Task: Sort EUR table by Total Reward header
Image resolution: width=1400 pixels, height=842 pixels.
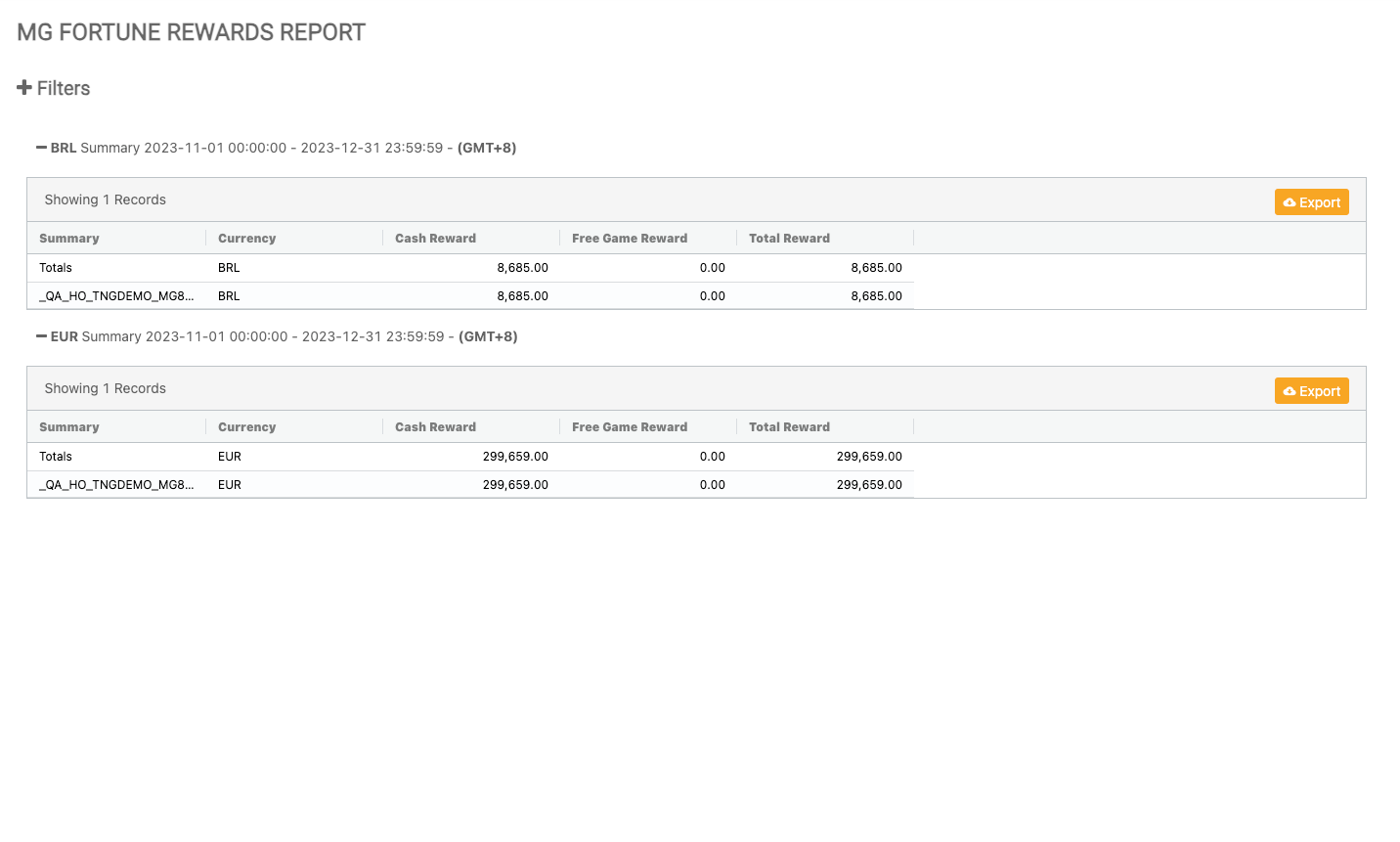Action: click(x=789, y=427)
